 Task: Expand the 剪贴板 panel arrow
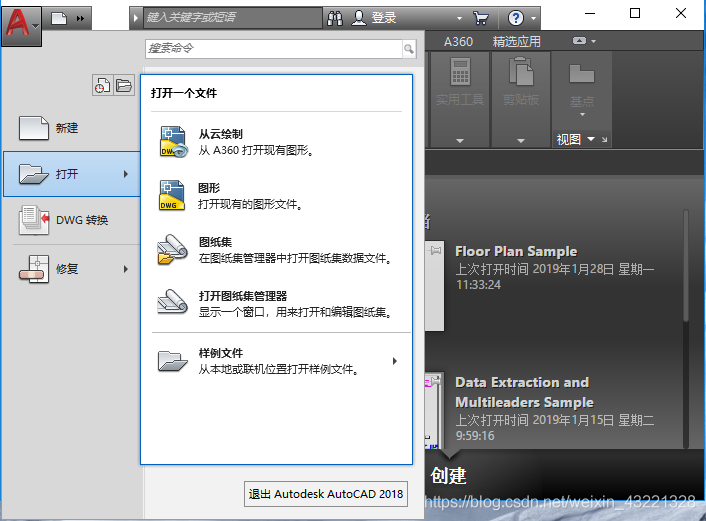pos(521,140)
